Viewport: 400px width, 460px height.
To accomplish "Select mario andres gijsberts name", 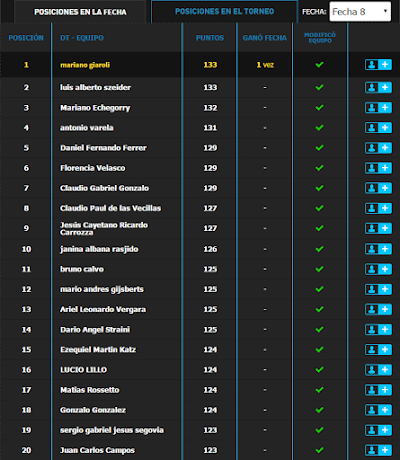I will click(102, 289).
